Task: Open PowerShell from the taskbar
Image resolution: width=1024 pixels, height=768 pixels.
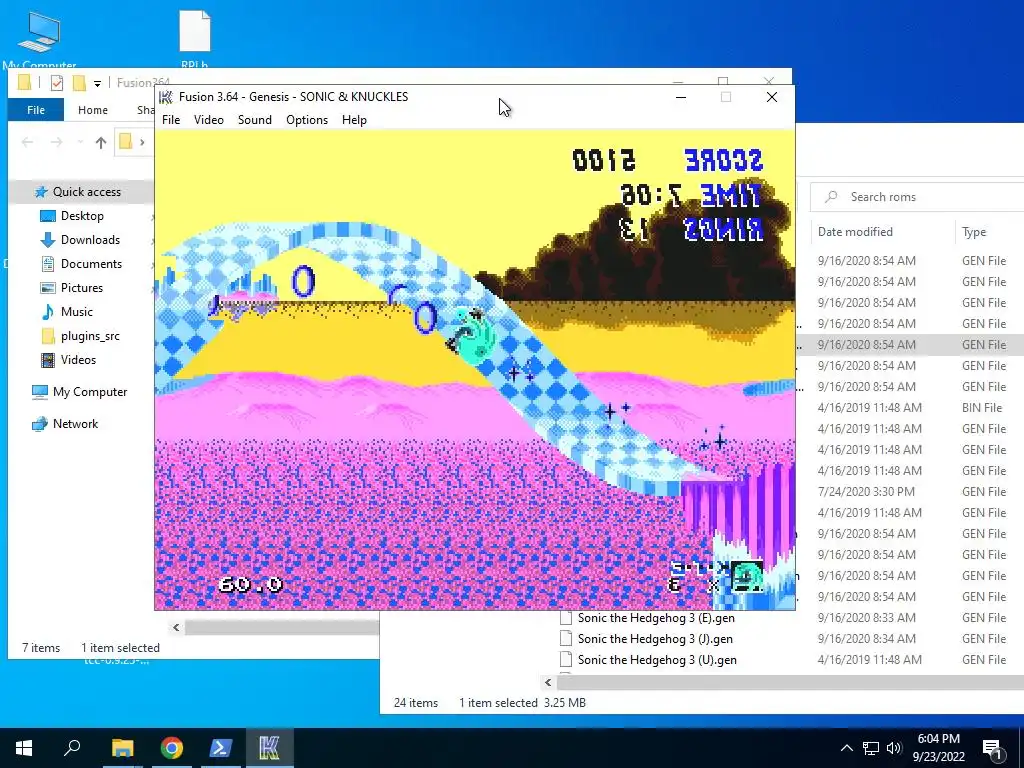Action: 220,748
